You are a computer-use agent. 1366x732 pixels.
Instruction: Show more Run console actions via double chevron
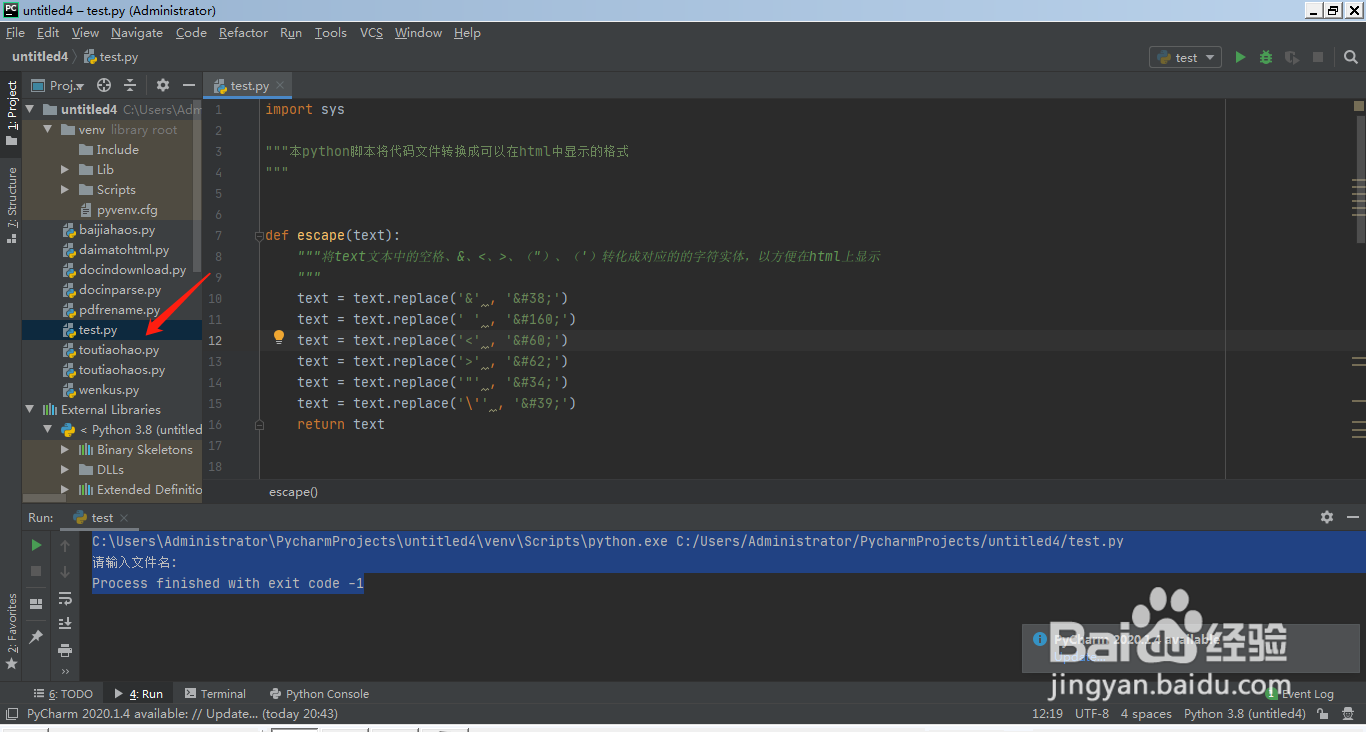[65, 671]
